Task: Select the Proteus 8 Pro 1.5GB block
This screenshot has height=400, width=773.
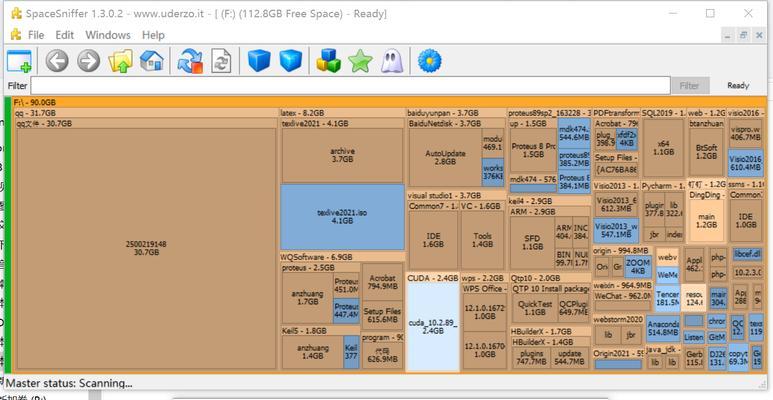Action: coord(533,150)
